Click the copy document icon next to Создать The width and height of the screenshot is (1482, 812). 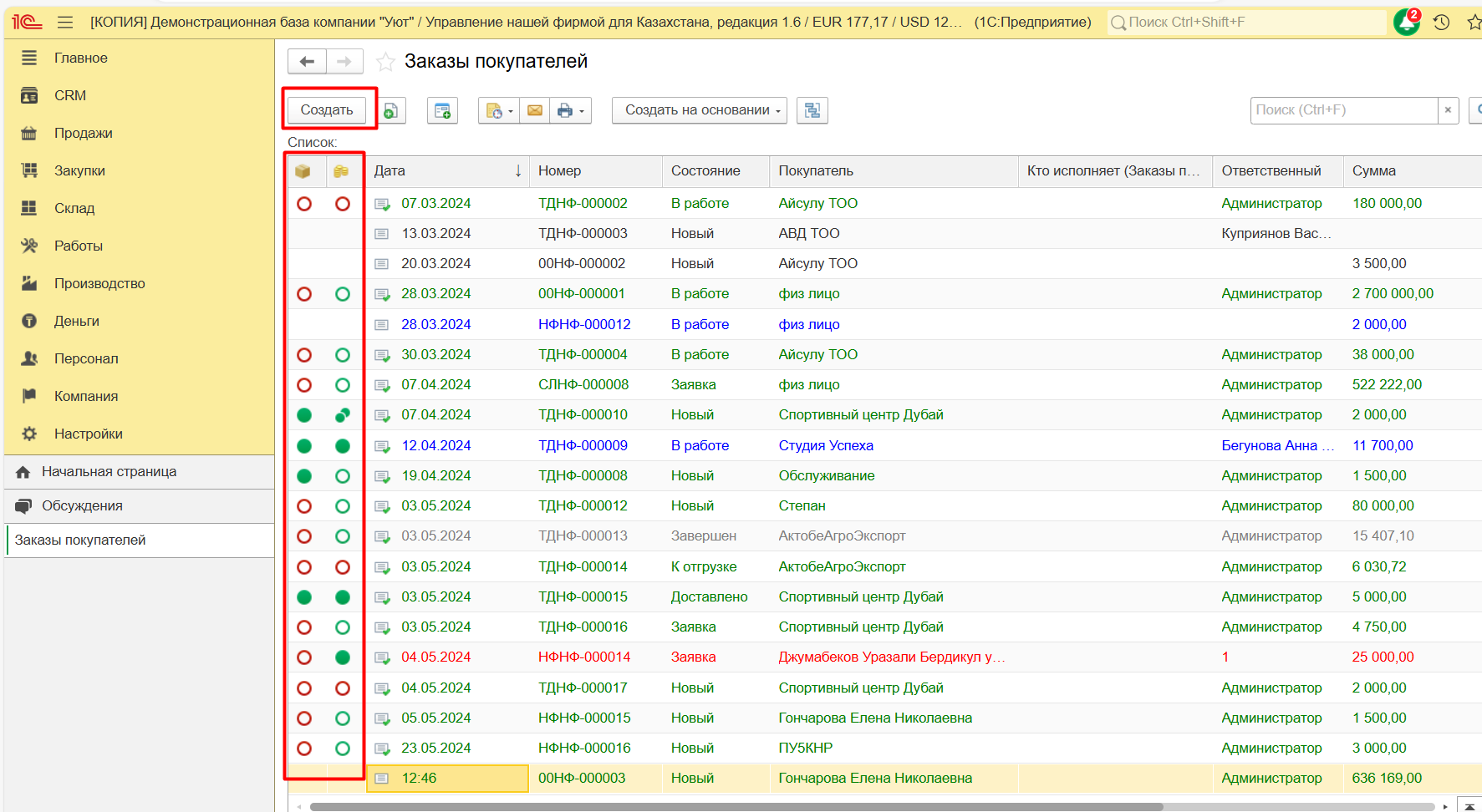click(x=391, y=110)
